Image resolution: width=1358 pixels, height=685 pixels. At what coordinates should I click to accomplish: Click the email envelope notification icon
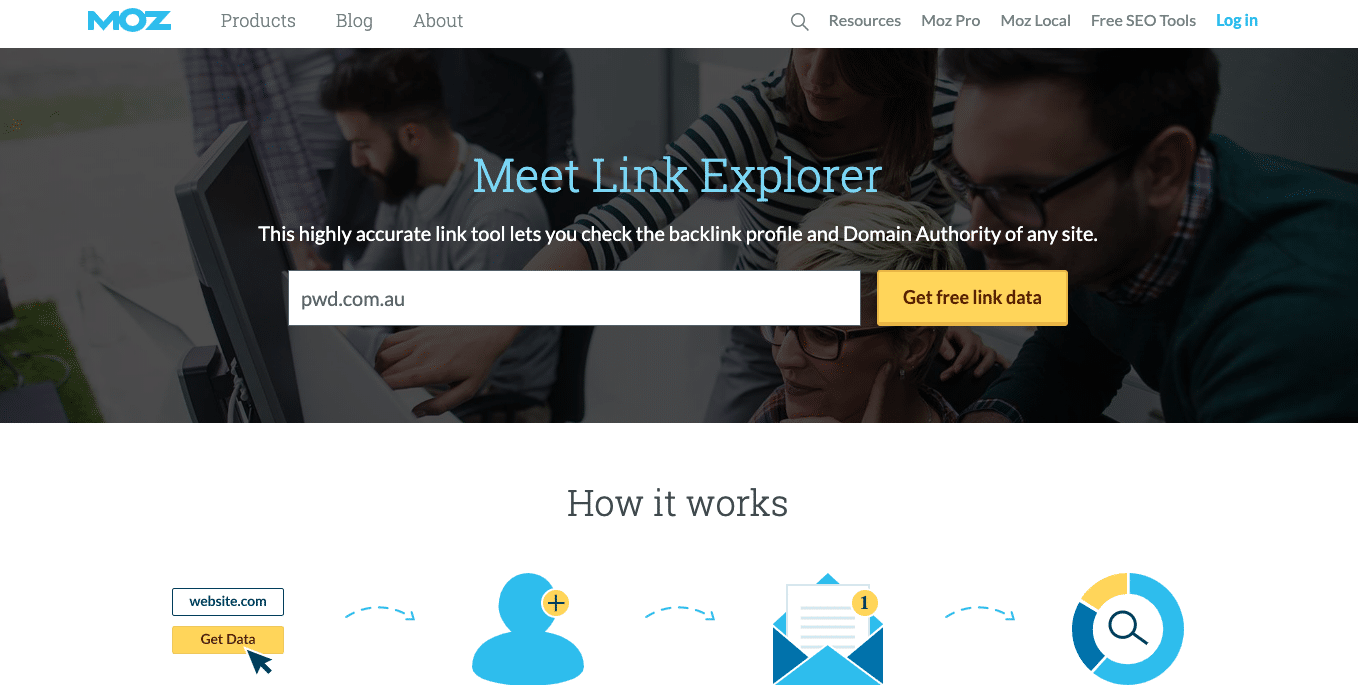coord(828,629)
